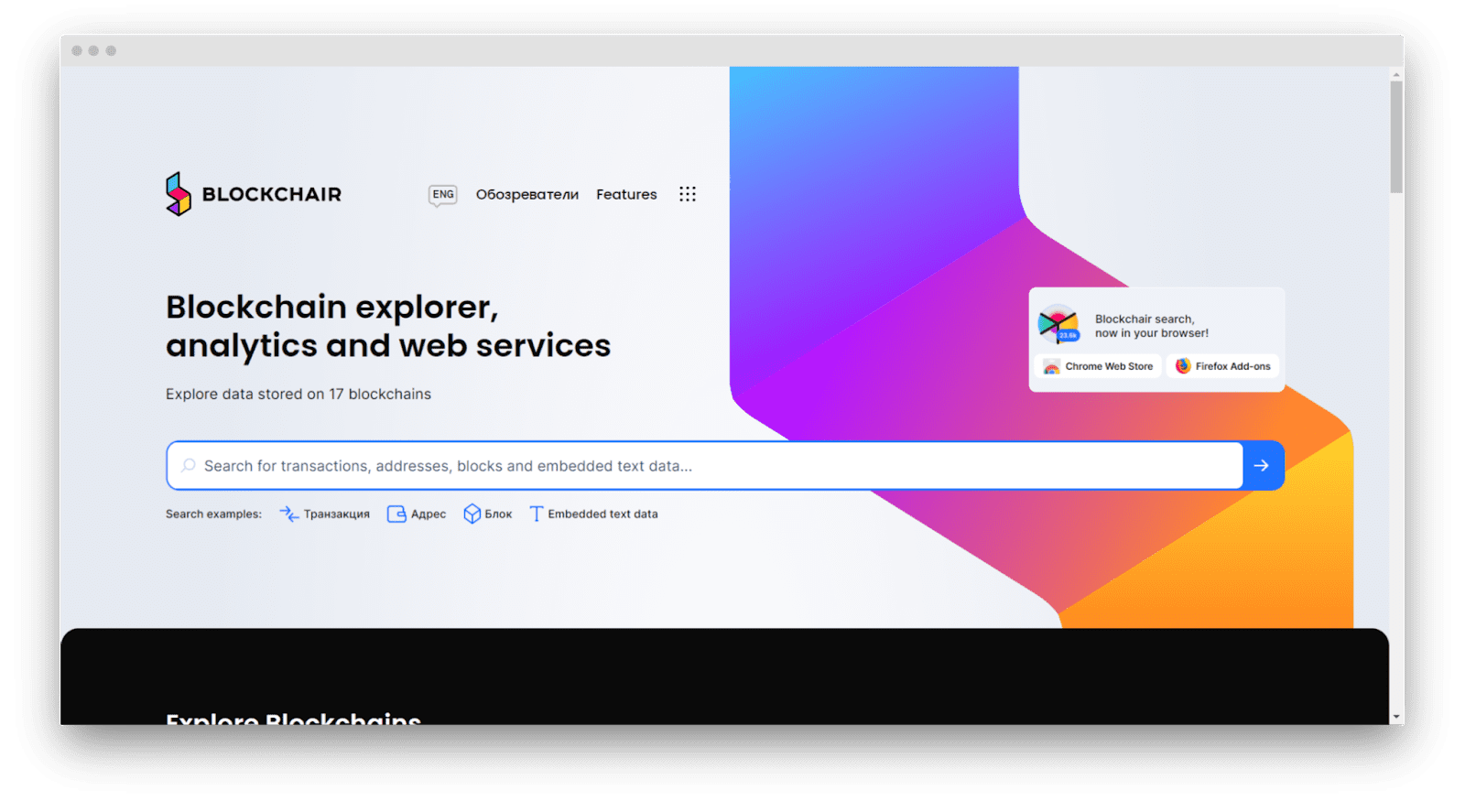The height and width of the screenshot is (812, 1465).
Task: Click the Блок cube icon
Action: tap(472, 514)
